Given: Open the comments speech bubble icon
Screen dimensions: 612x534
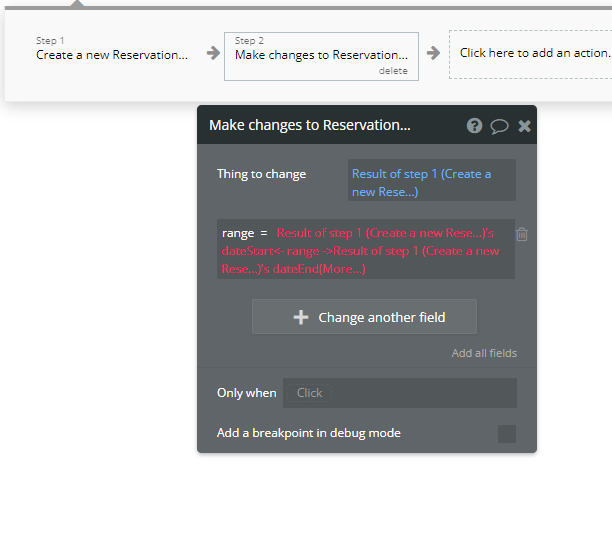Looking at the screenshot, I should [499, 126].
